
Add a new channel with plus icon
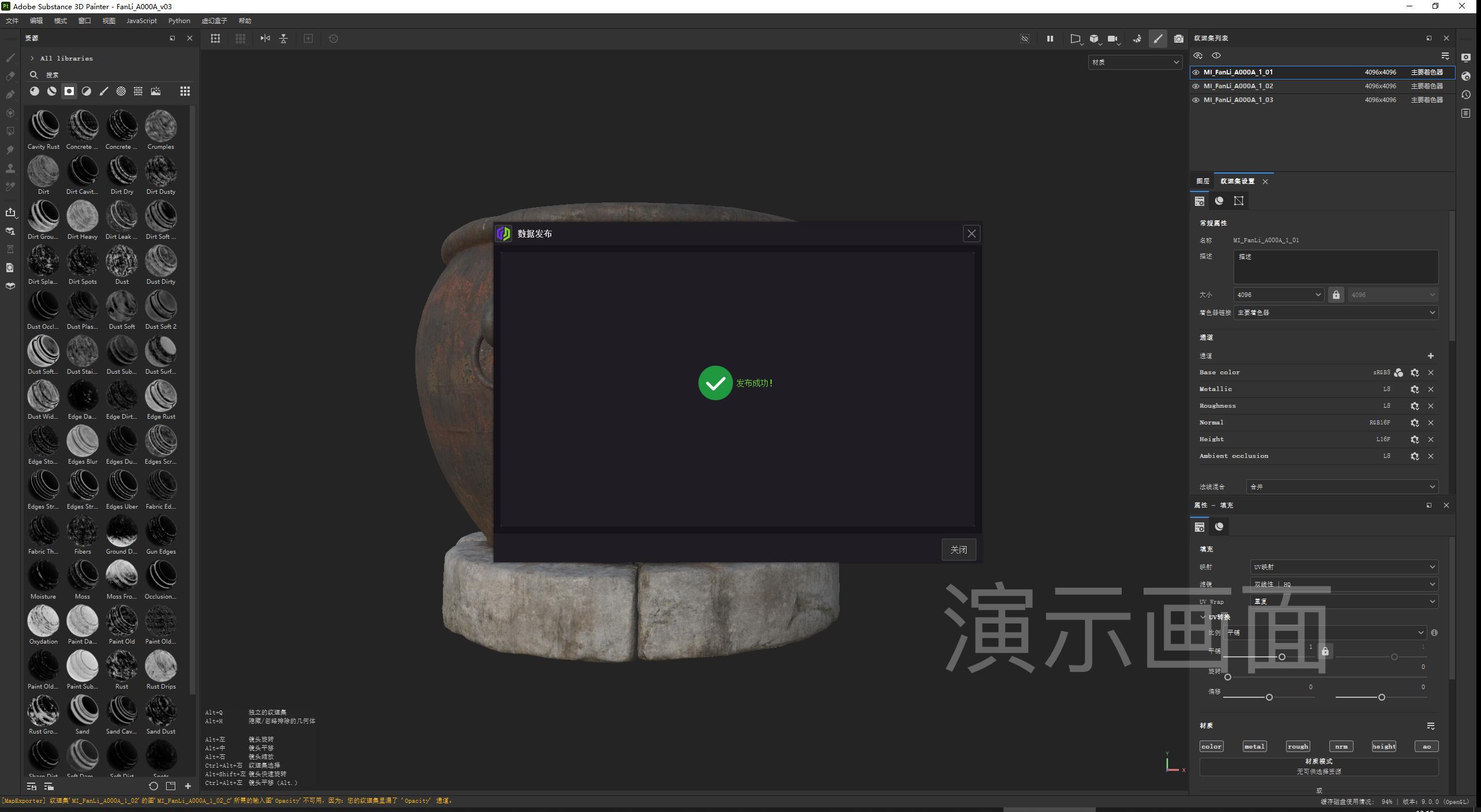pyautogui.click(x=1431, y=356)
